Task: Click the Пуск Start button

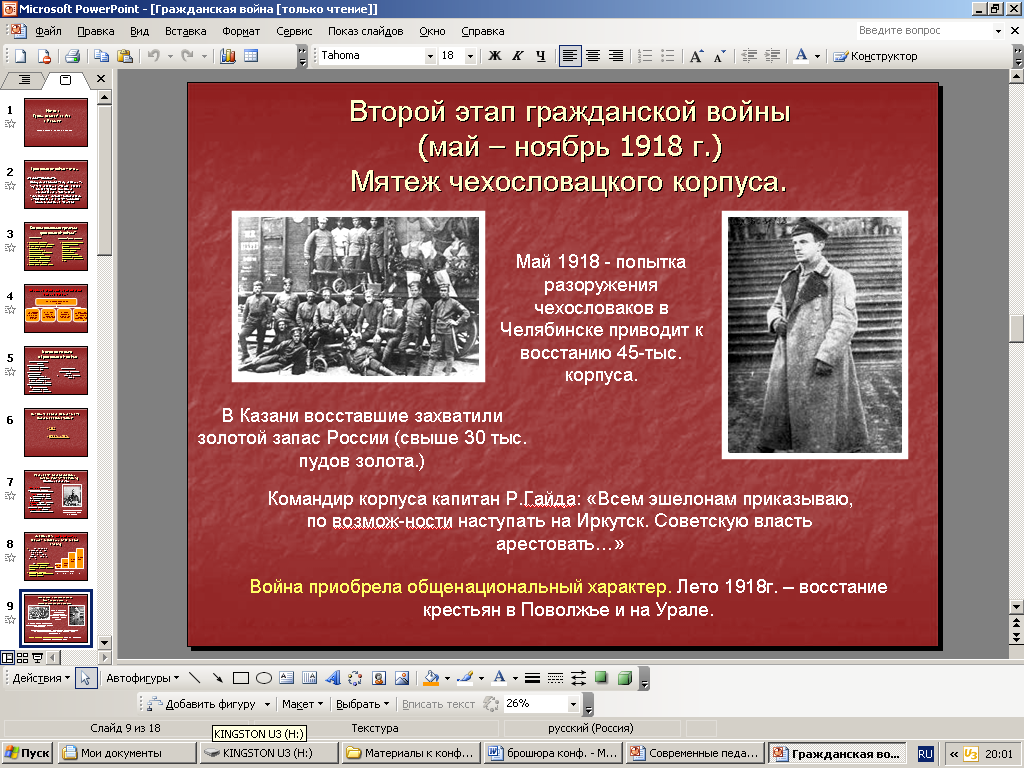Action: click(x=27, y=753)
